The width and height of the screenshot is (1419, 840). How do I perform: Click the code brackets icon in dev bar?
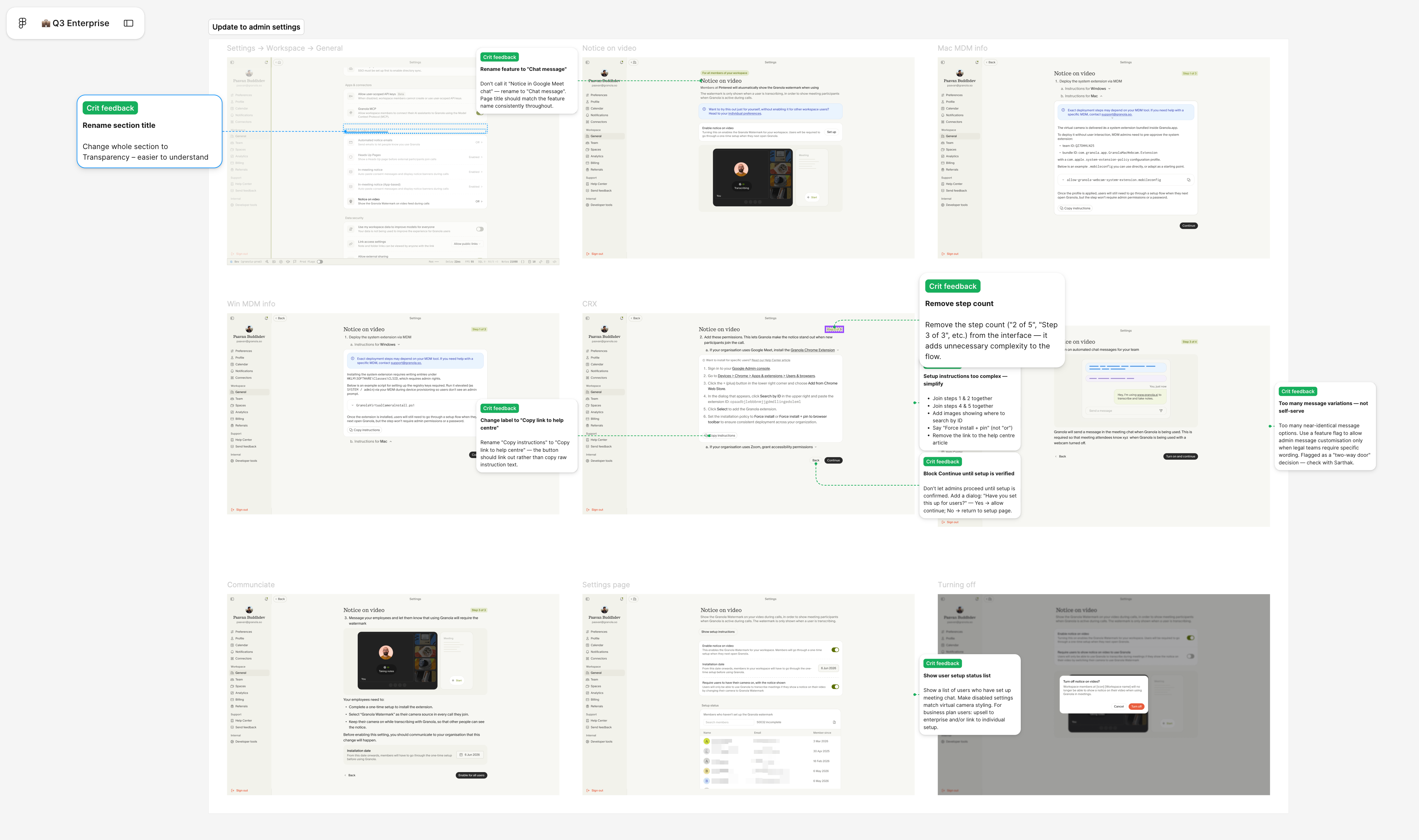(555, 262)
